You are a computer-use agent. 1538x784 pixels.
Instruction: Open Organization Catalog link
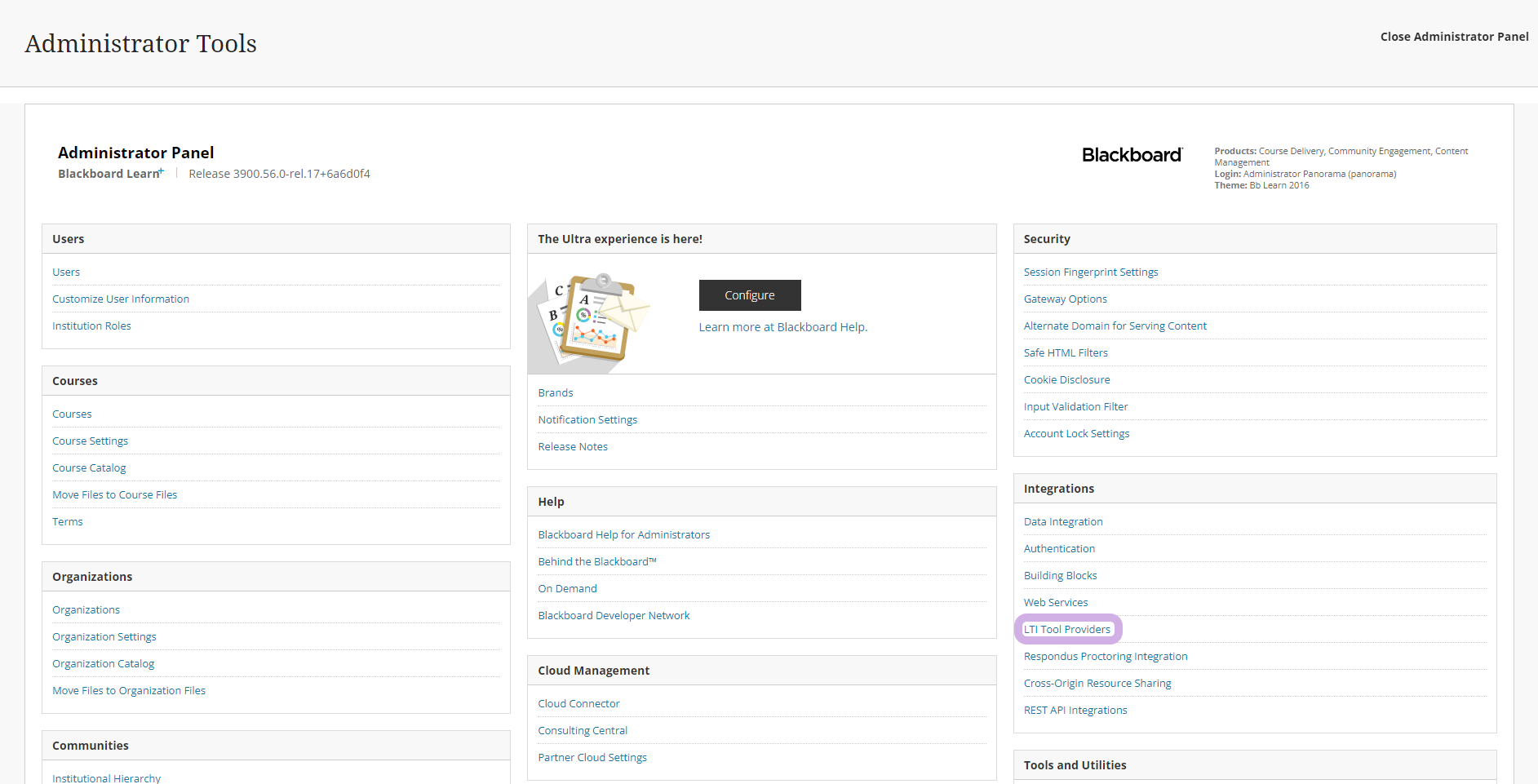pos(103,664)
